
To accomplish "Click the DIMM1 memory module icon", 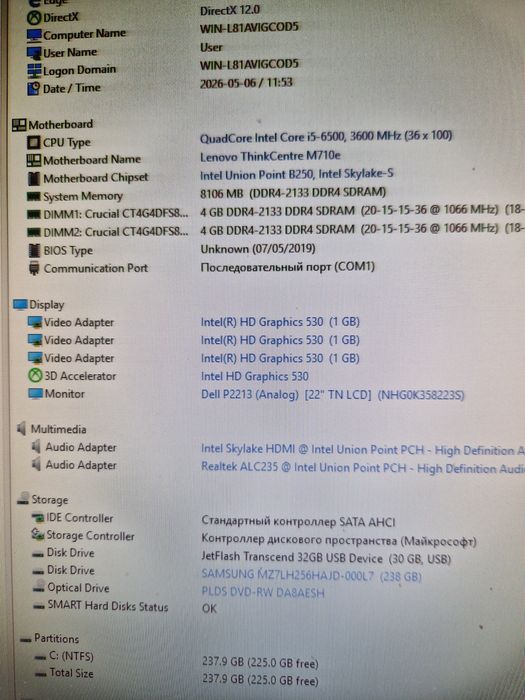I will point(34,214).
